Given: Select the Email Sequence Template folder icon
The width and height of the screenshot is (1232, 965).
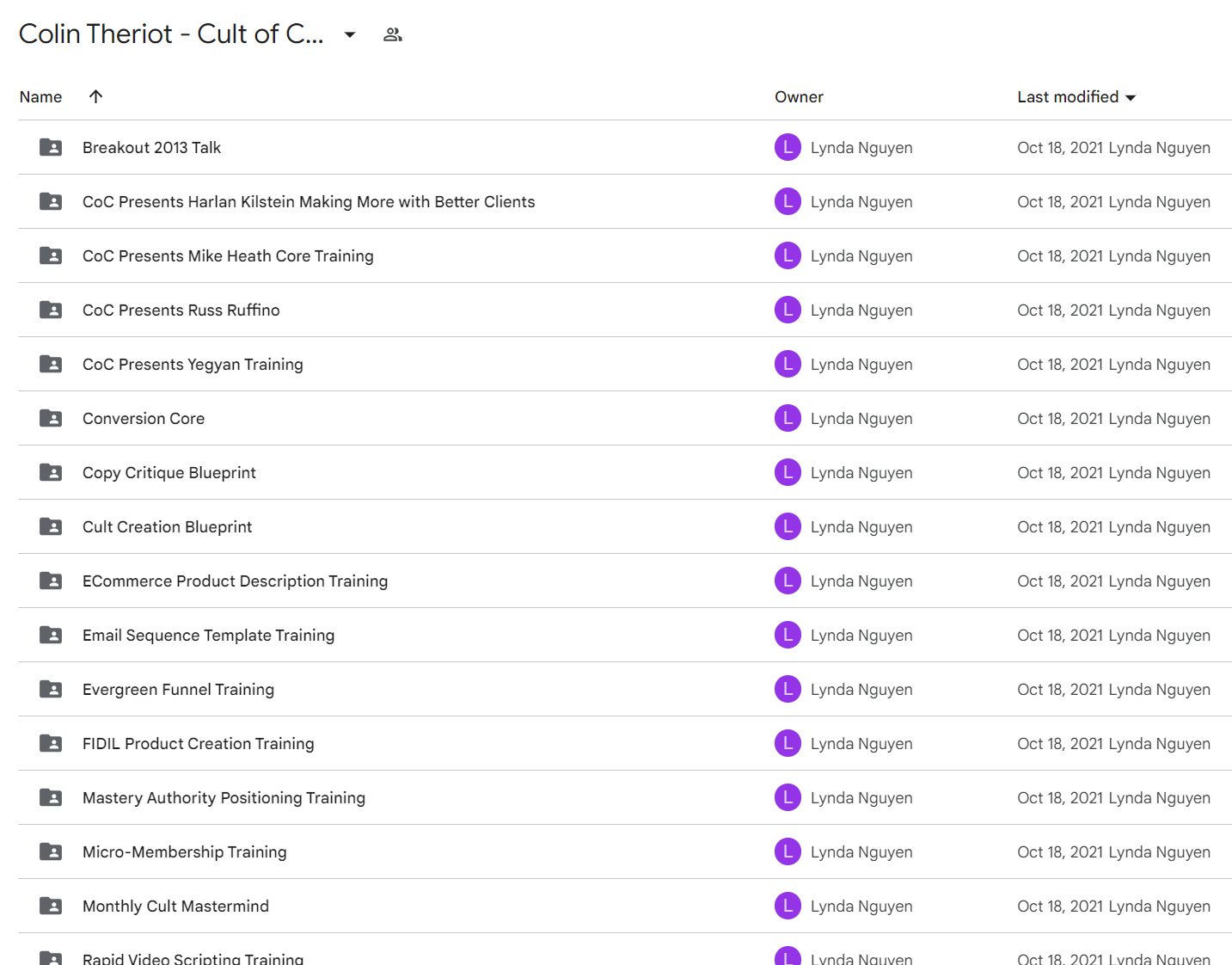Looking at the screenshot, I should [x=51, y=635].
